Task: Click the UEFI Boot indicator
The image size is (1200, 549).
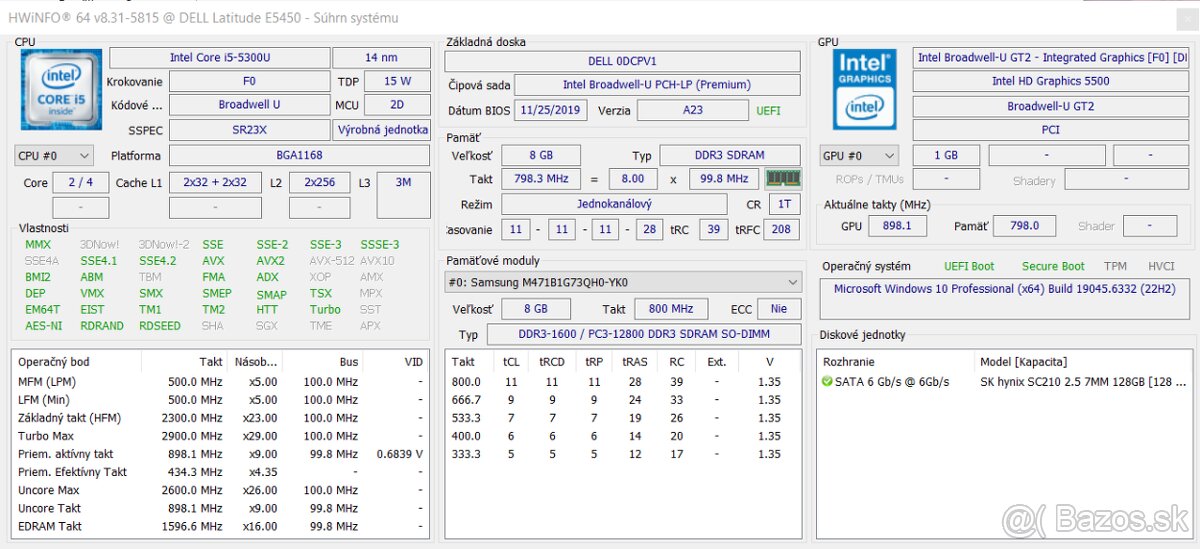Action: [x=969, y=266]
